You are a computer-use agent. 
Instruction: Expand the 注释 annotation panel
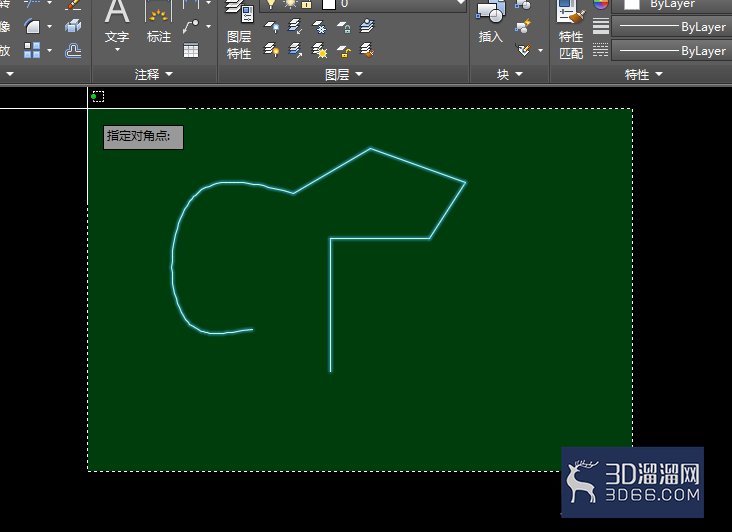pyautogui.click(x=154, y=74)
